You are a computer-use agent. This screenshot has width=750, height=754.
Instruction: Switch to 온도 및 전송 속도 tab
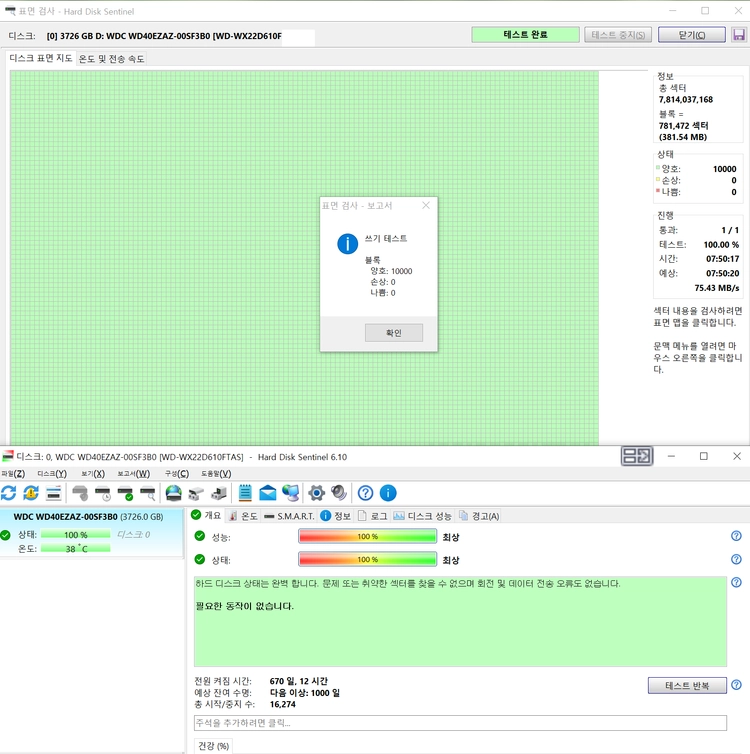[x=111, y=59]
